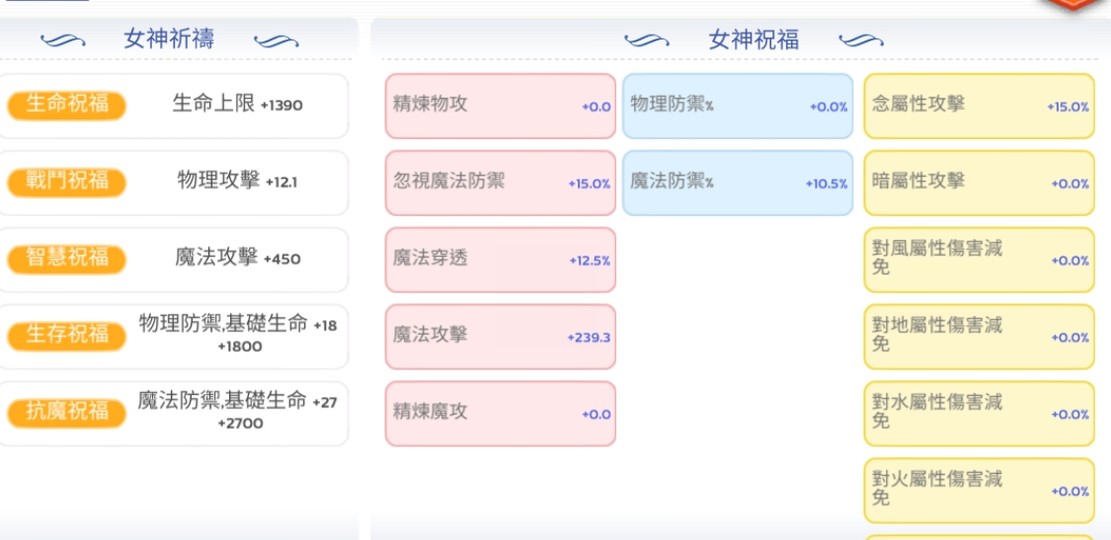Click the 女神祝福 section header
This screenshot has height=540, width=1111.
(754, 40)
